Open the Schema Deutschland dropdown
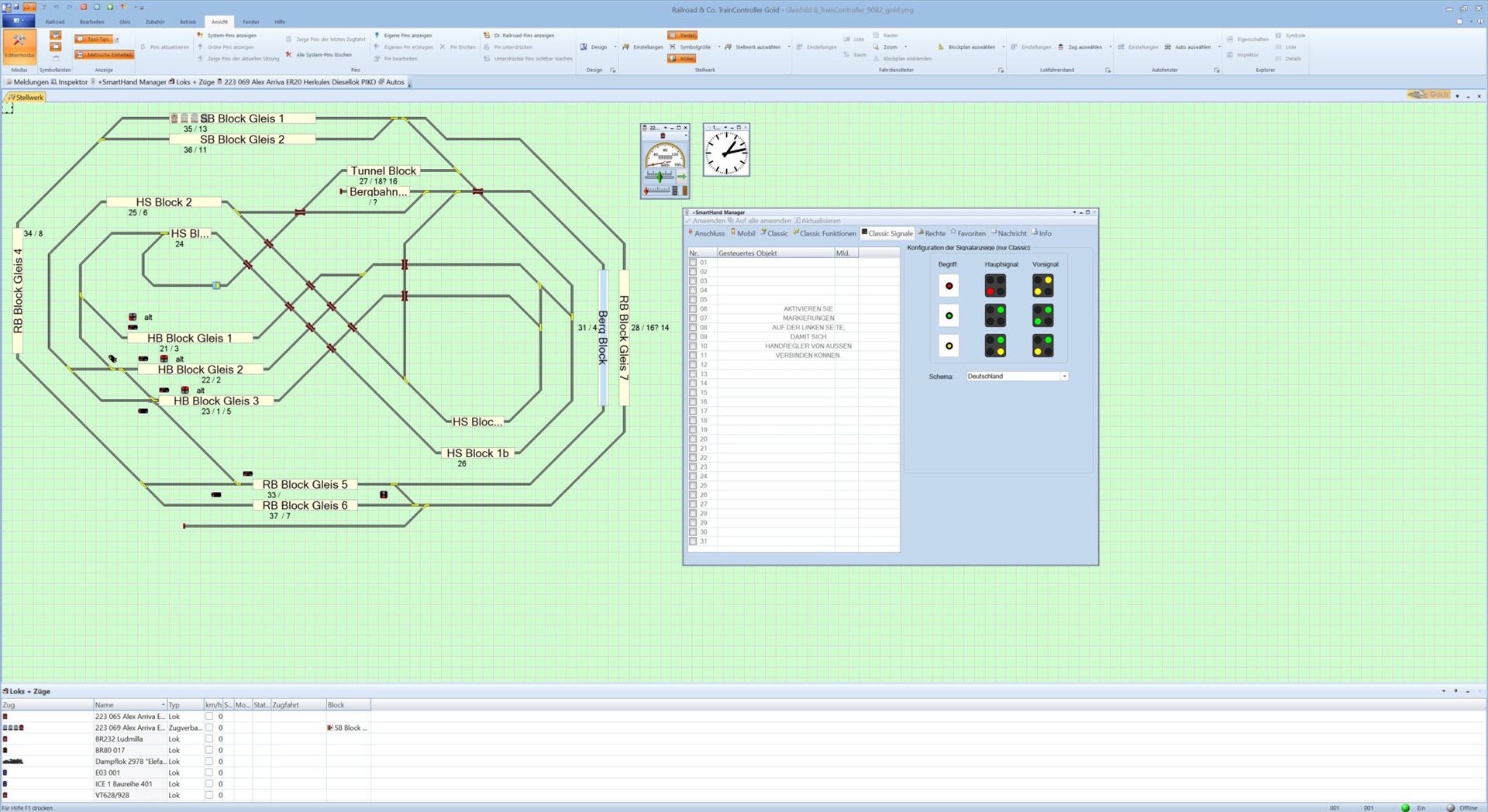The height and width of the screenshot is (812, 1488). (1064, 377)
